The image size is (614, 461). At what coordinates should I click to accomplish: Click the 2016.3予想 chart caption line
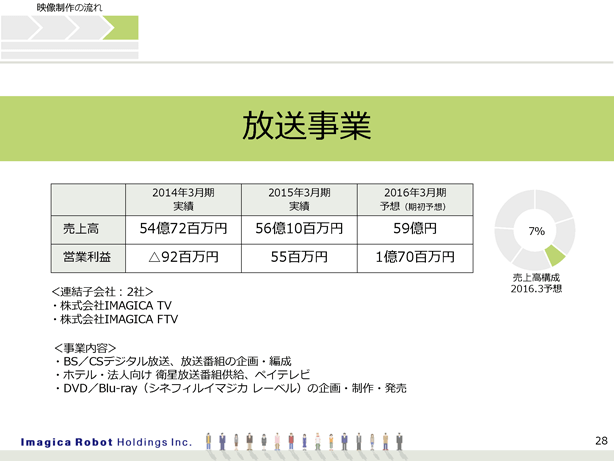coord(536,289)
